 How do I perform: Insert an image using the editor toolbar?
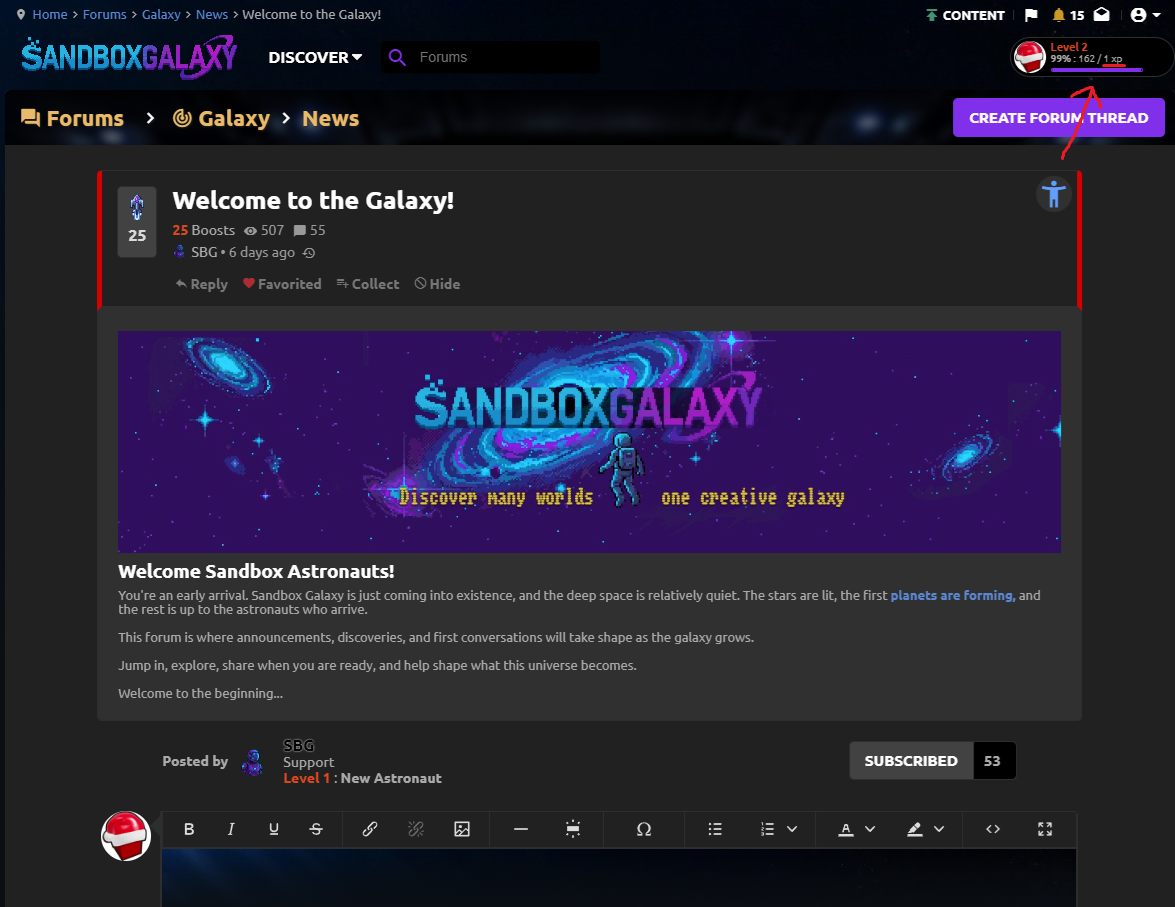(462, 829)
